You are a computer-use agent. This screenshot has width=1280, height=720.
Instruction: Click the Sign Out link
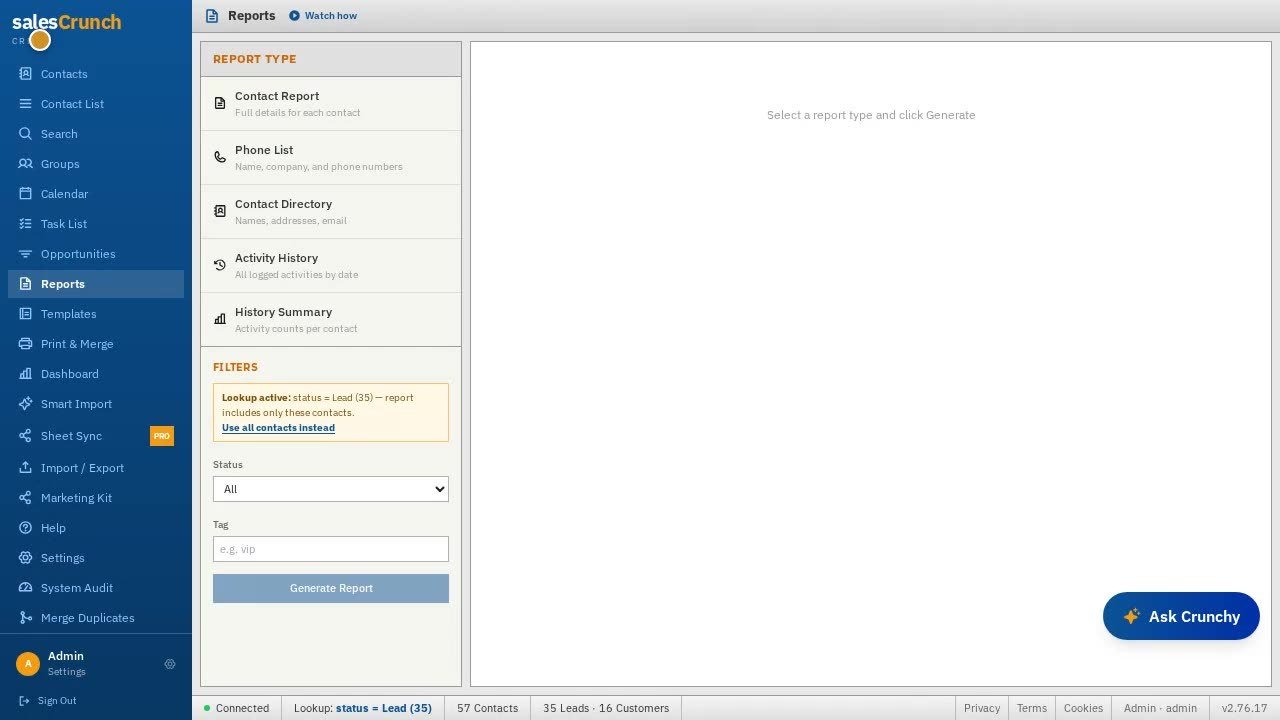tap(48, 701)
